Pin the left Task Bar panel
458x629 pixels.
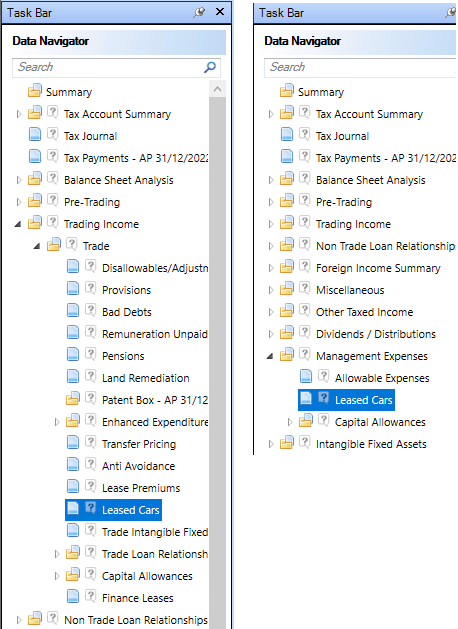tap(199, 12)
